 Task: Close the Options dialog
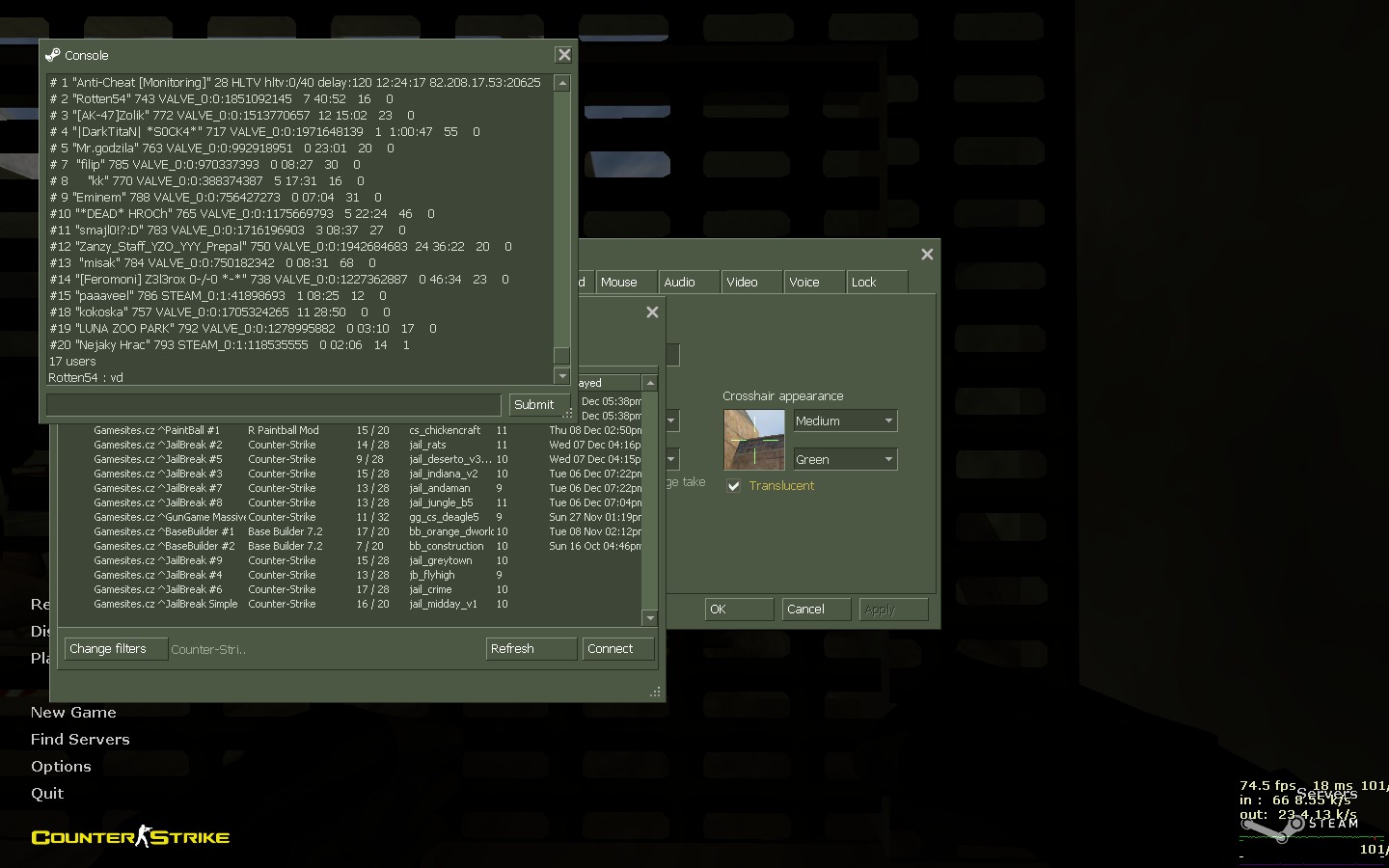tap(927, 254)
